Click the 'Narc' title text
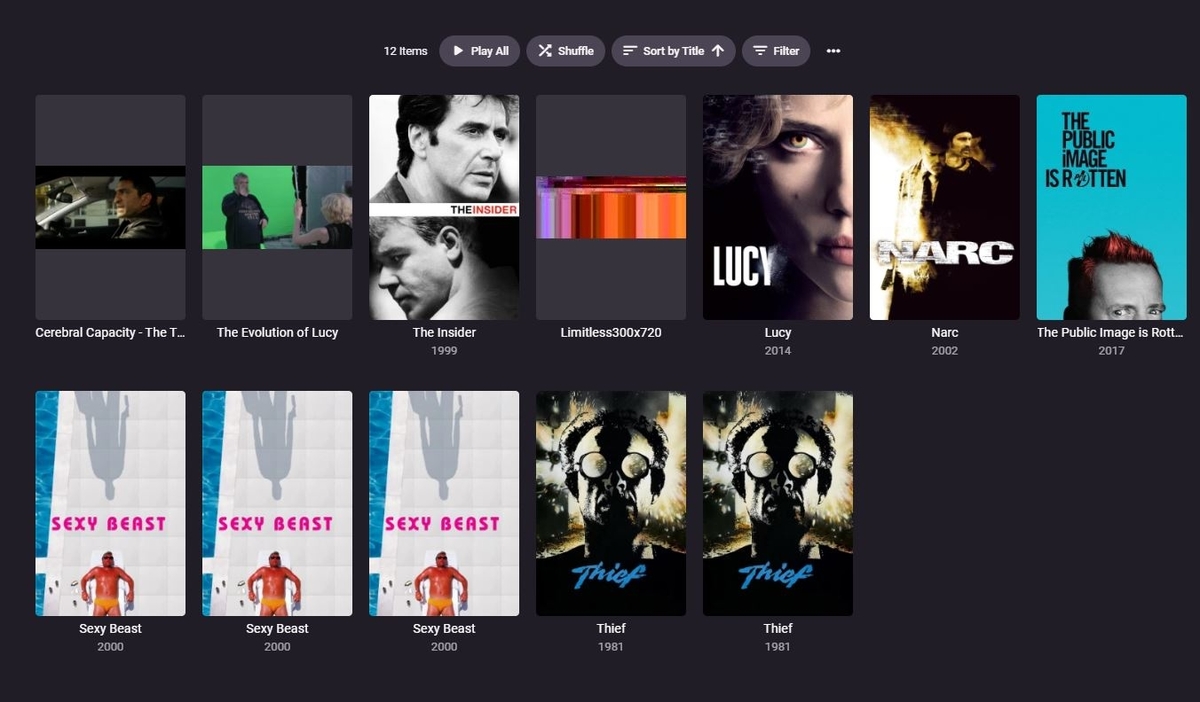The height and width of the screenshot is (702, 1200). click(x=945, y=333)
